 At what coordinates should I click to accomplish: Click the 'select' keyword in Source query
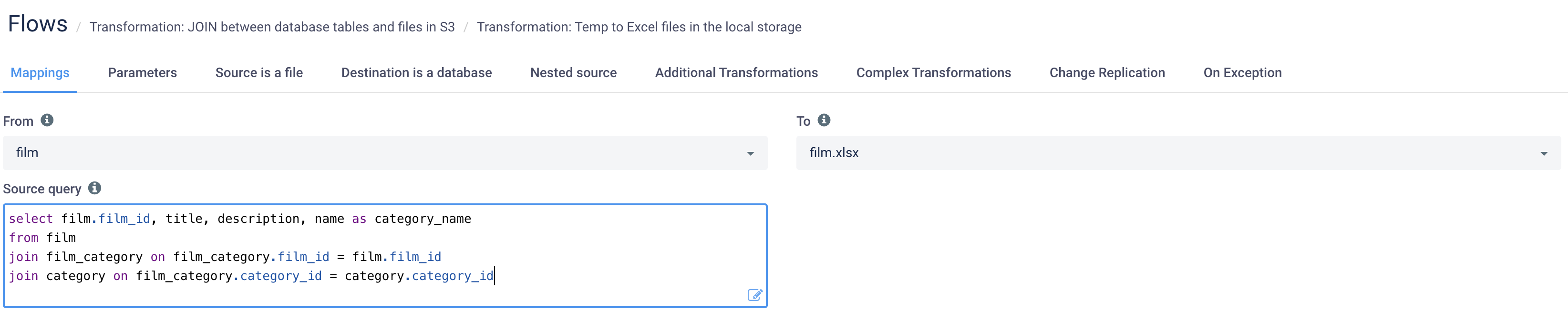pyautogui.click(x=31, y=219)
